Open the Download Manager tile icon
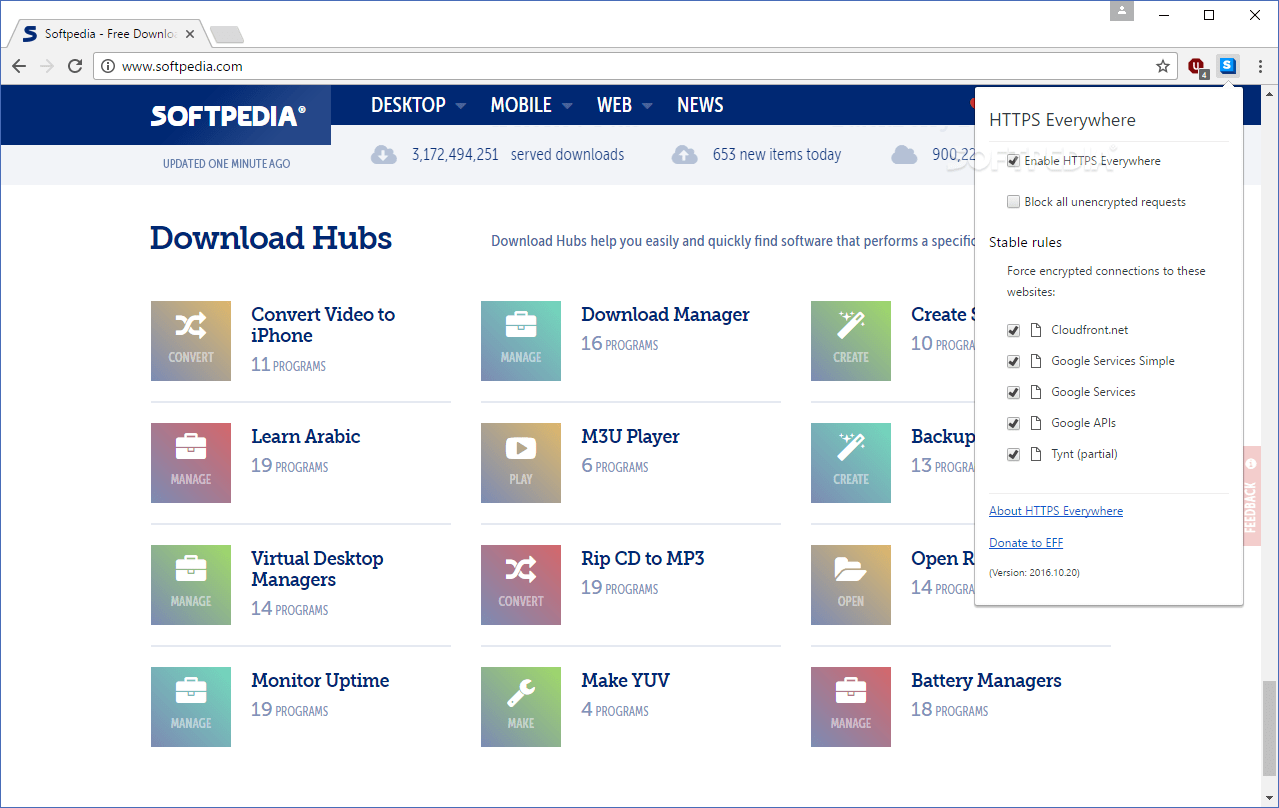 [521, 341]
